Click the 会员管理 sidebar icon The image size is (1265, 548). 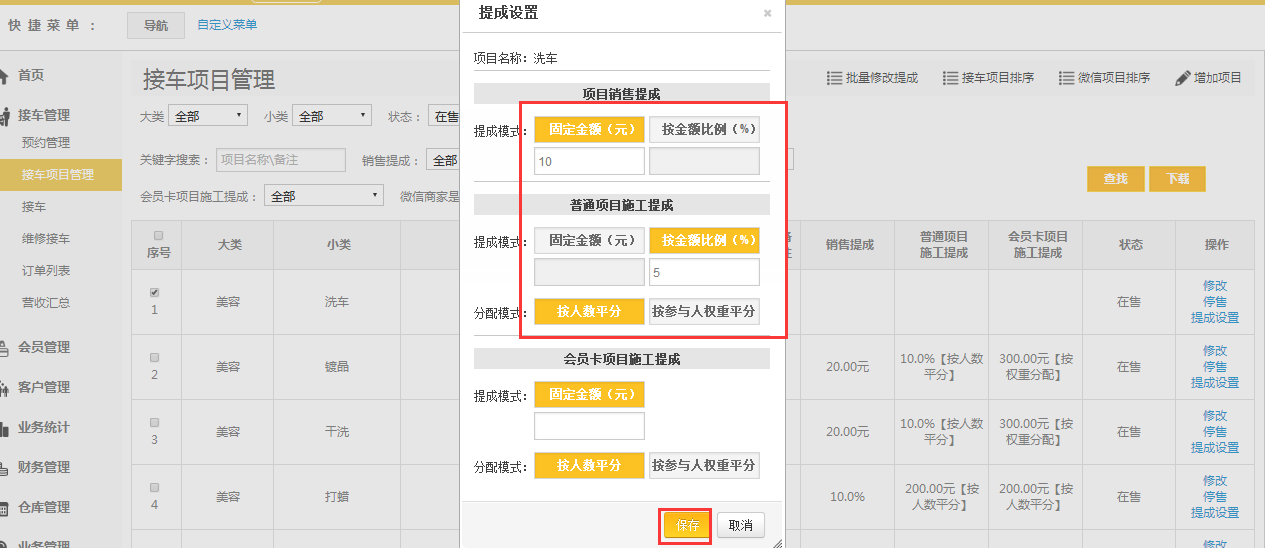click(5, 348)
